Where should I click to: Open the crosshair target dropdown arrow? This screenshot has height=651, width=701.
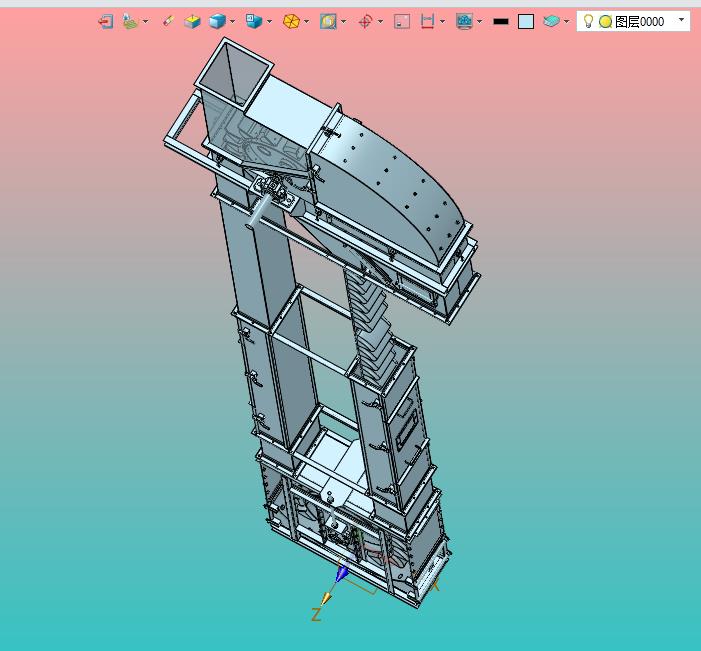(380, 21)
